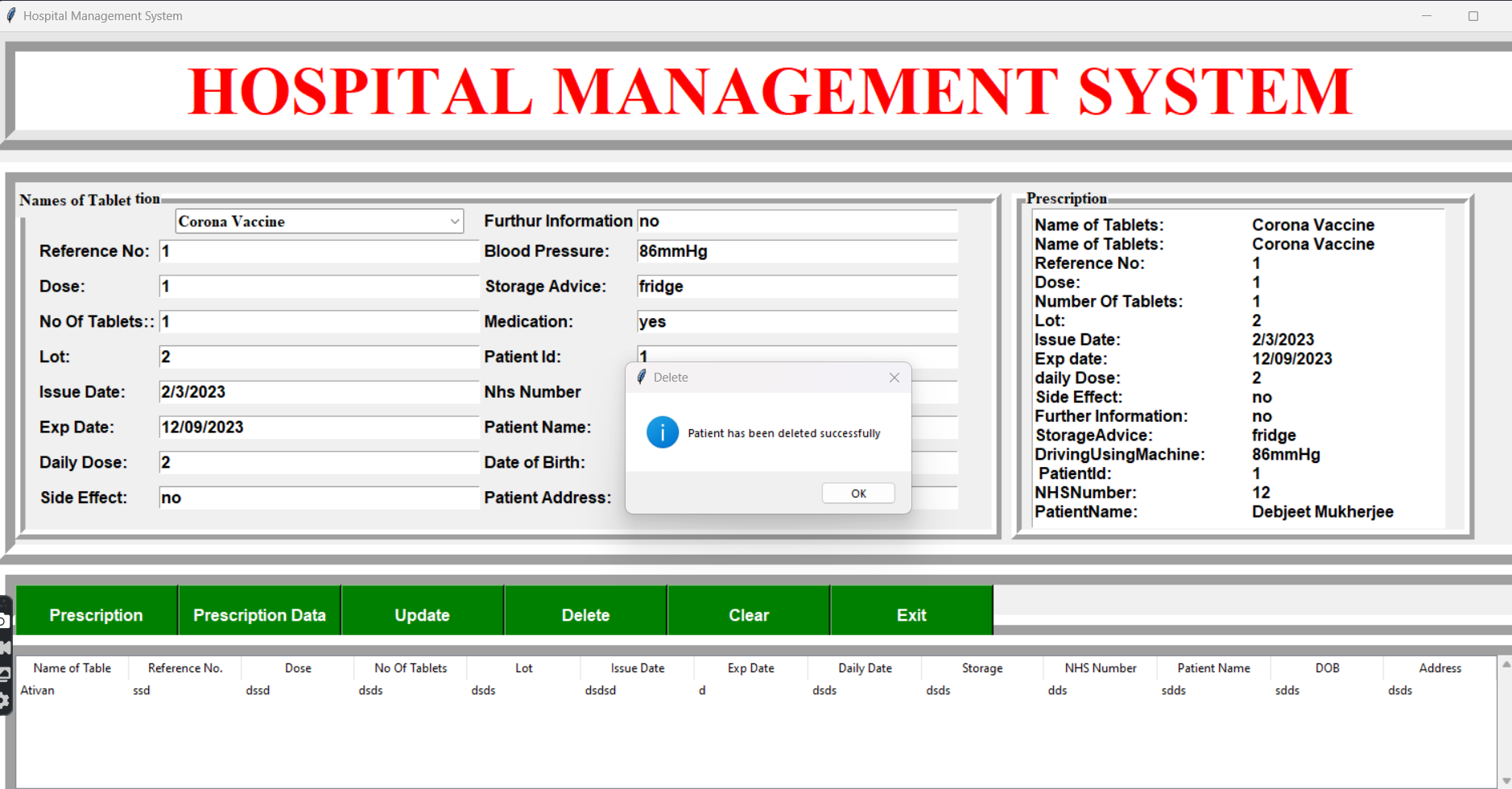Click the screen-share icon in the sidebar
Viewport: 1512px width, 789px height.
tap(5, 675)
